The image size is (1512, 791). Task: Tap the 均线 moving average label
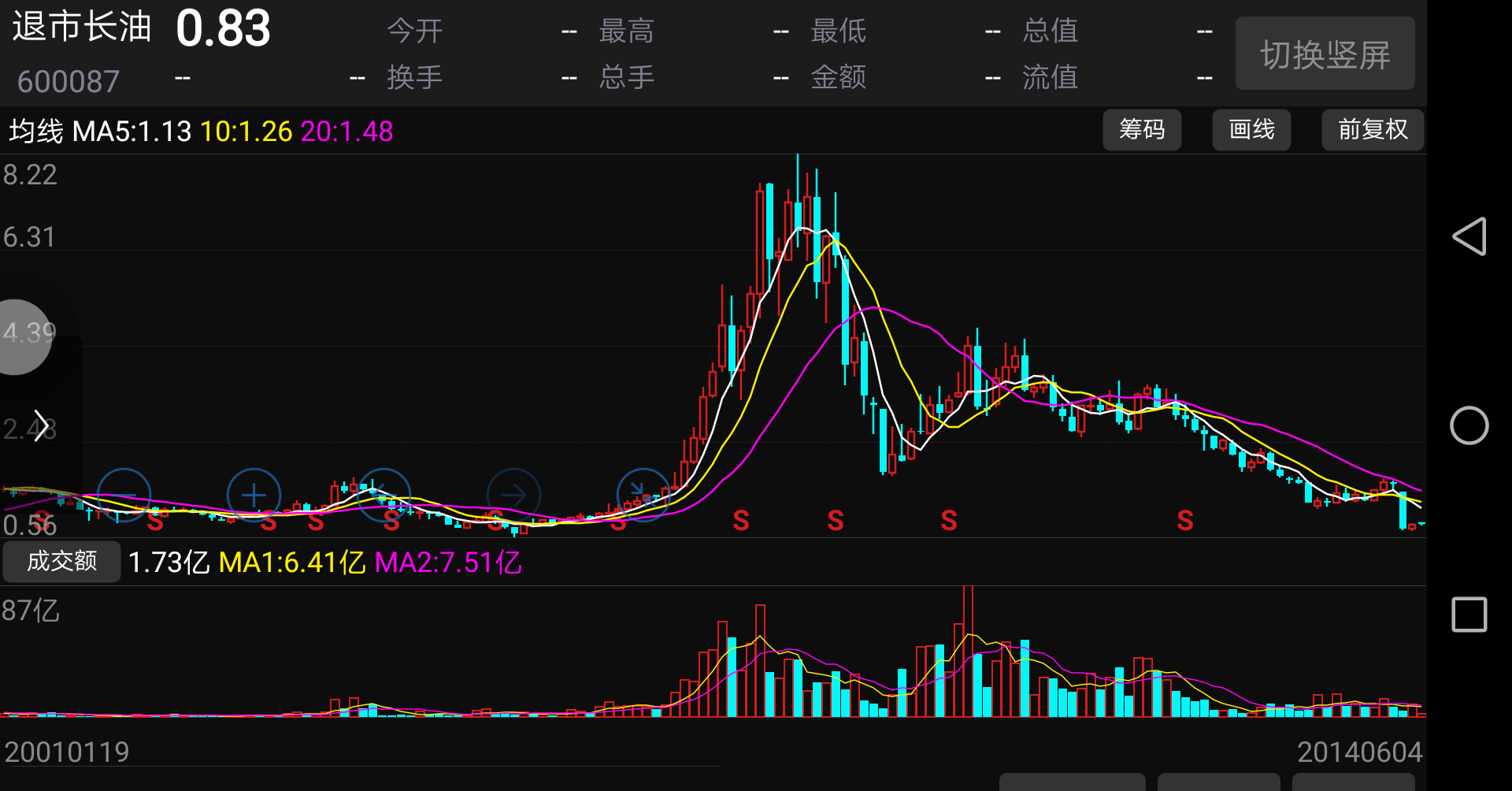36,131
